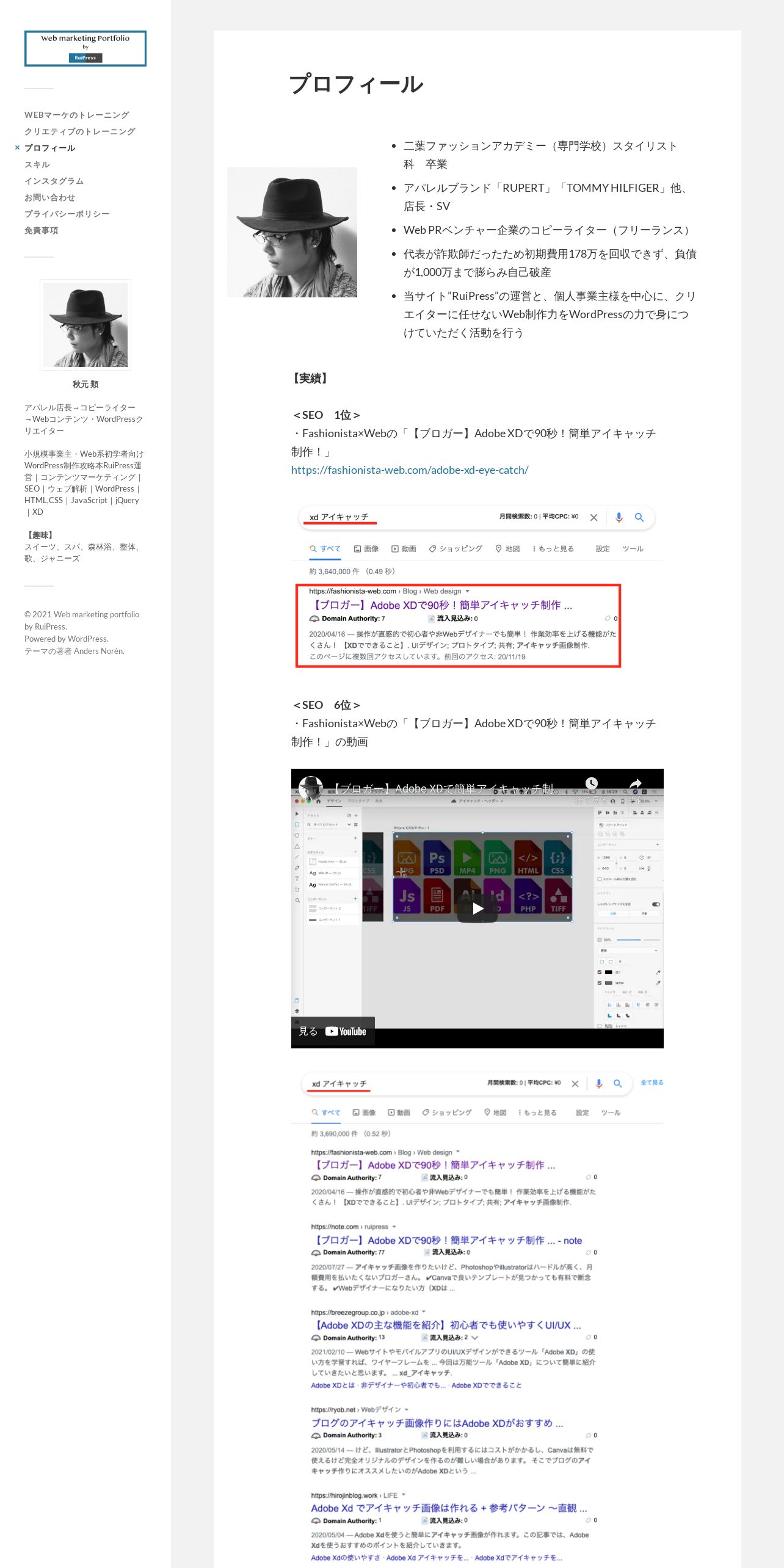Open the video title 【ブロガー】Adobe XDで簡単アイキャッチ制
This screenshot has width=784, height=1568.
(x=445, y=789)
